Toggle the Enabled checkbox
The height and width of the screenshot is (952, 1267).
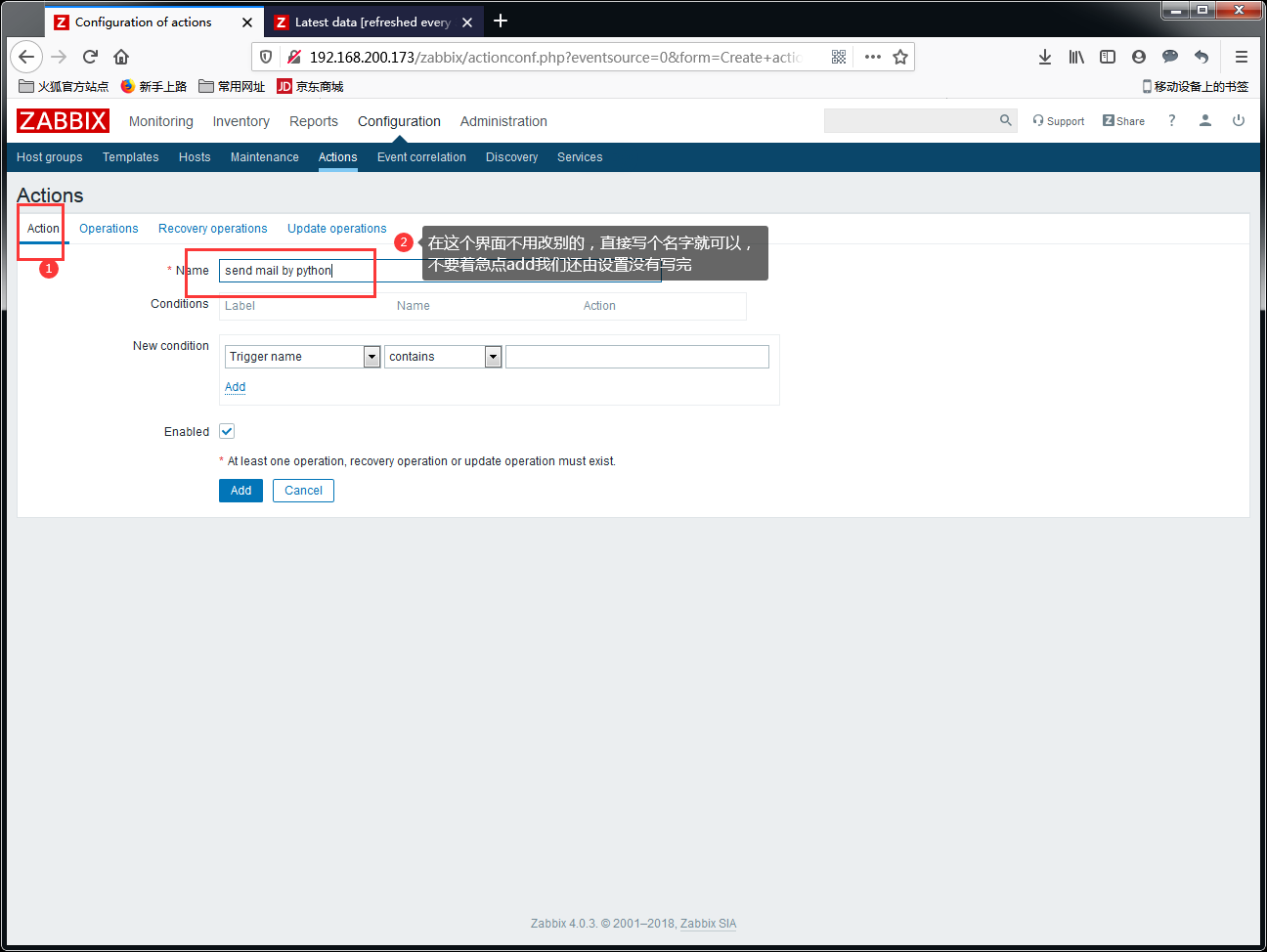(x=227, y=431)
